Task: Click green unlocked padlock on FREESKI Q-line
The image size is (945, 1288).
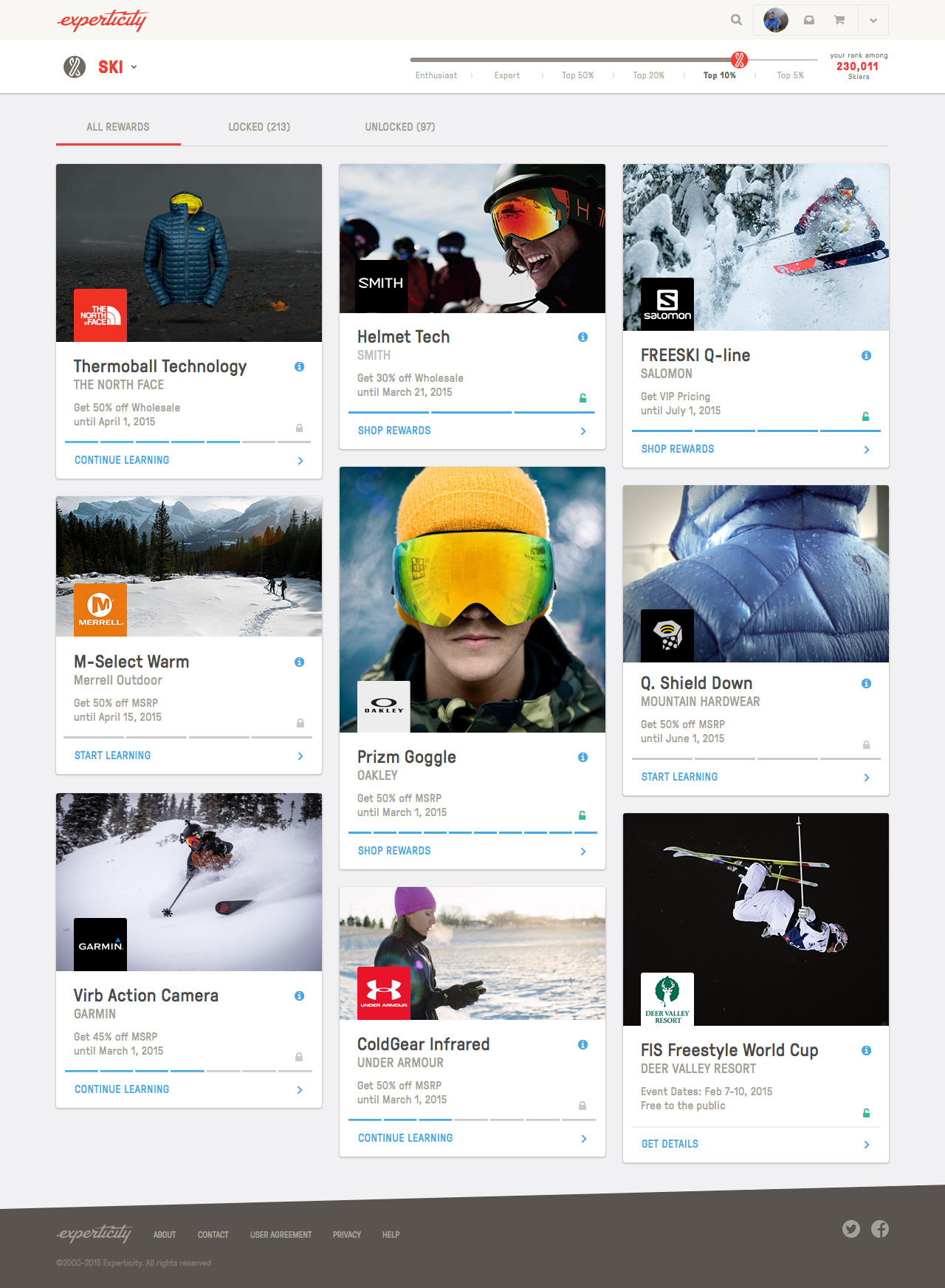Action: (866, 417)
